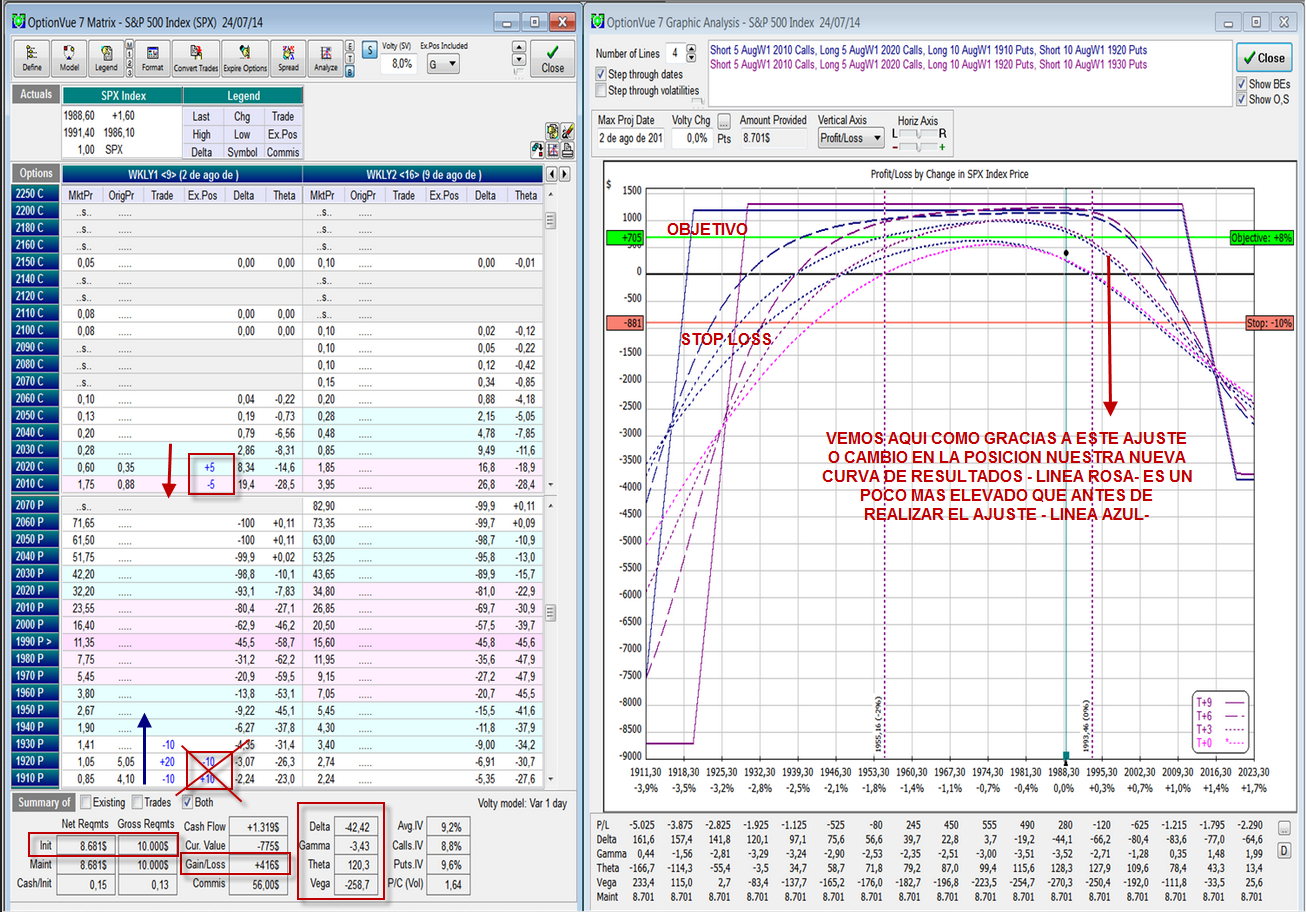The height and width of the screenshot is (912, 1306).
Task: Close the Graphic Analysis window with Close button
Action: point(1264,58)
